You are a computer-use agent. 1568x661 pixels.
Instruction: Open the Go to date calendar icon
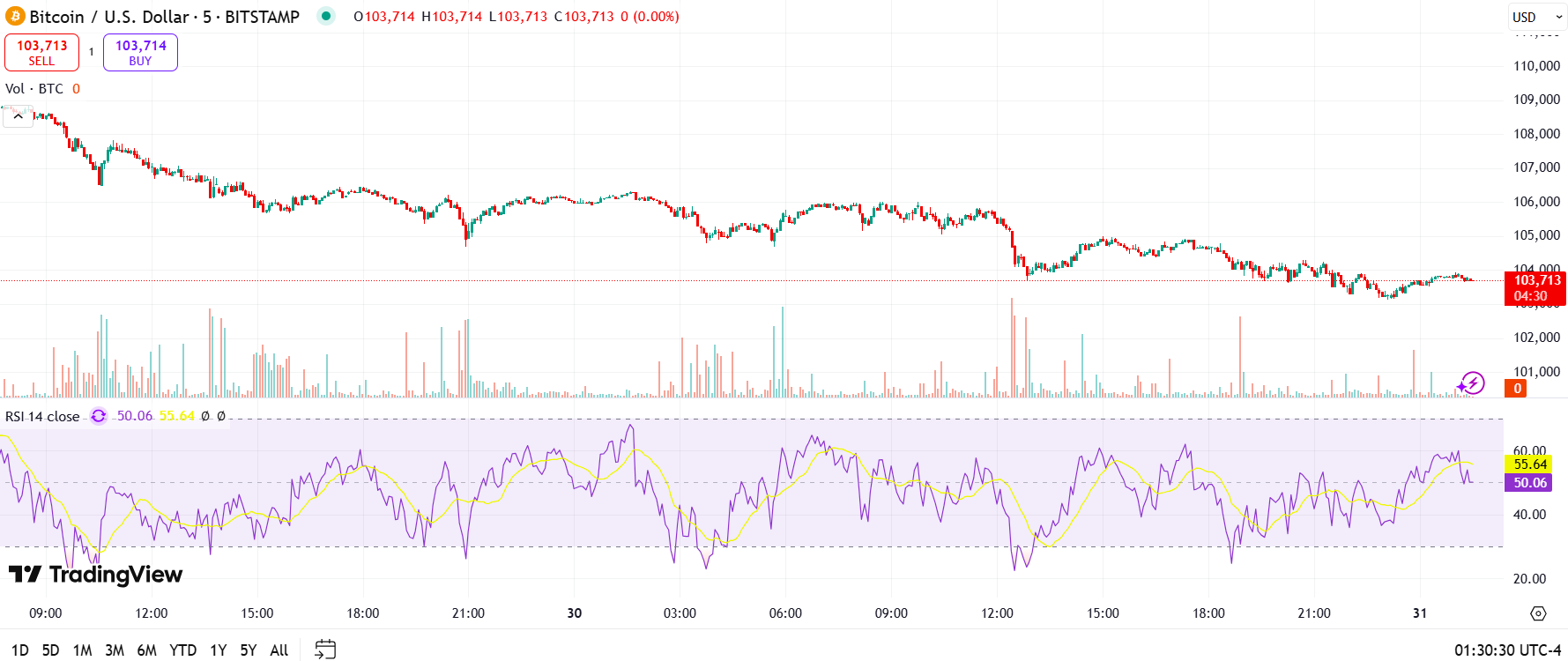pos(325,650)
